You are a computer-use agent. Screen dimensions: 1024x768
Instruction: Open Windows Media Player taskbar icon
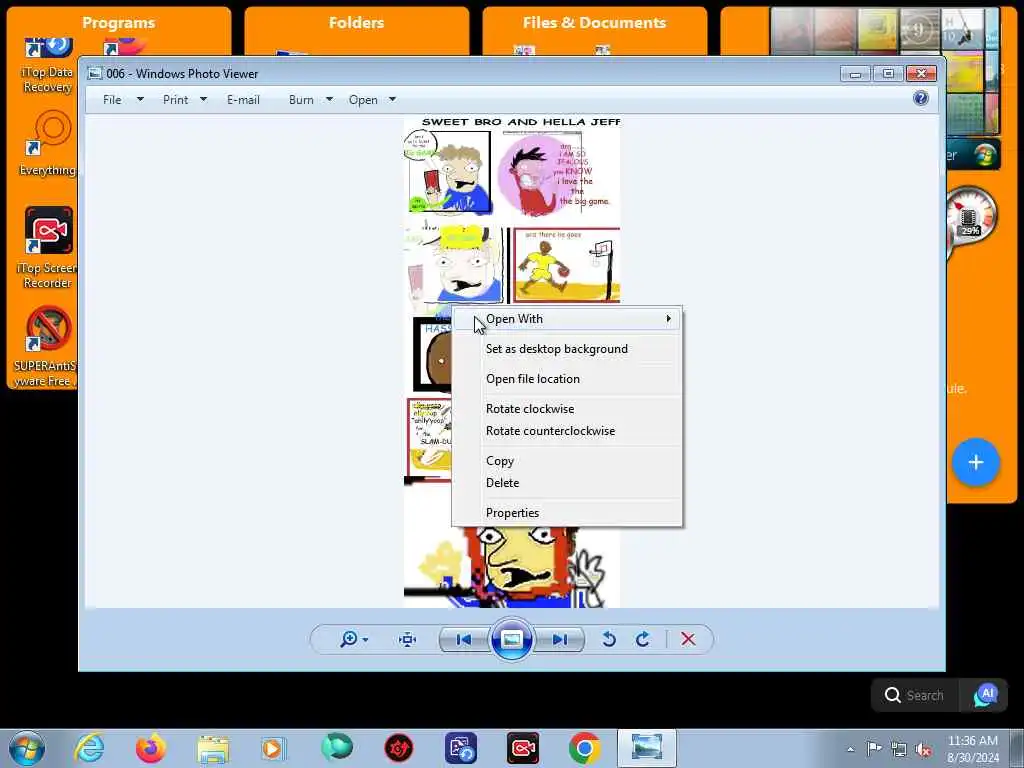(x=274, y=748)
